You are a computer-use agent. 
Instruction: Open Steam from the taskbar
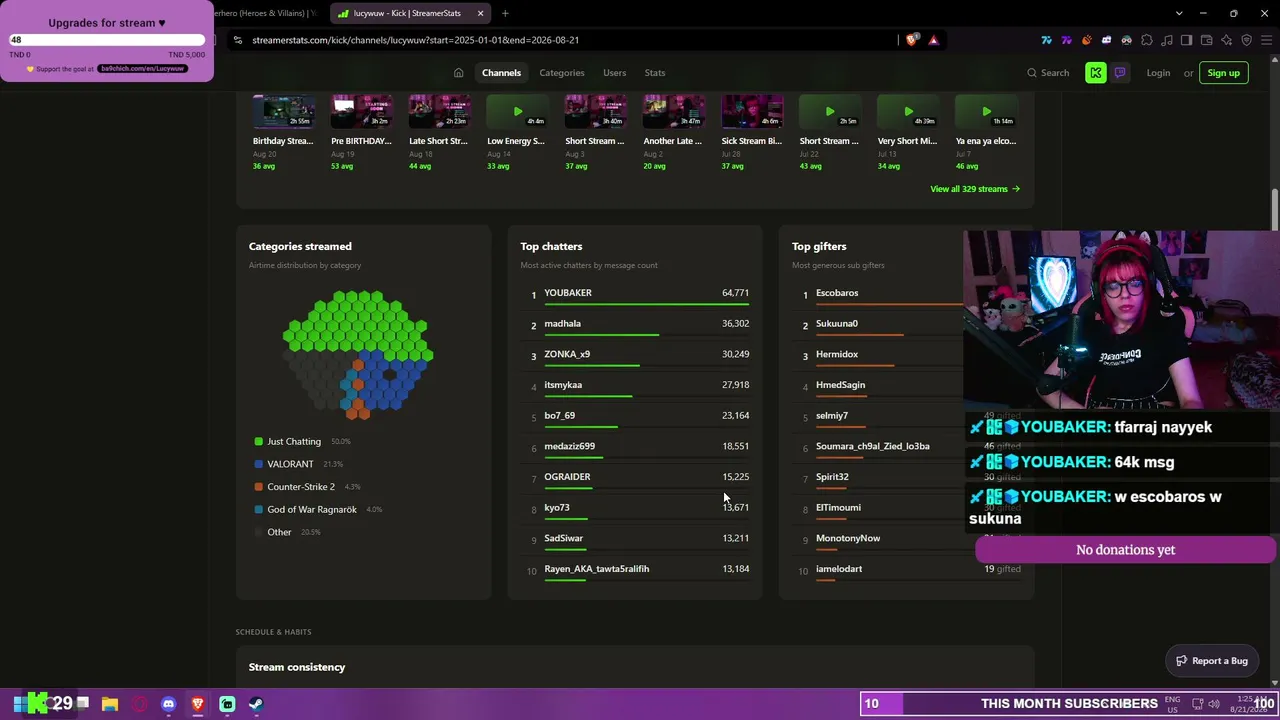256,704
